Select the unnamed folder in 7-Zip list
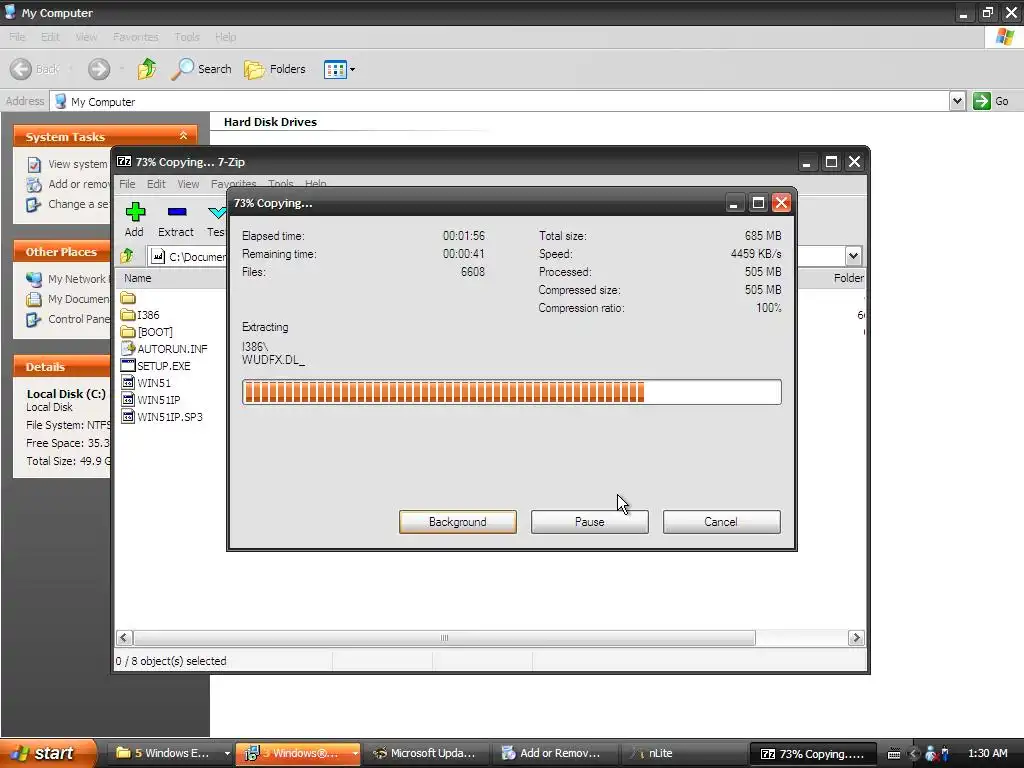1024x768 pixels. tap(128, 298)
